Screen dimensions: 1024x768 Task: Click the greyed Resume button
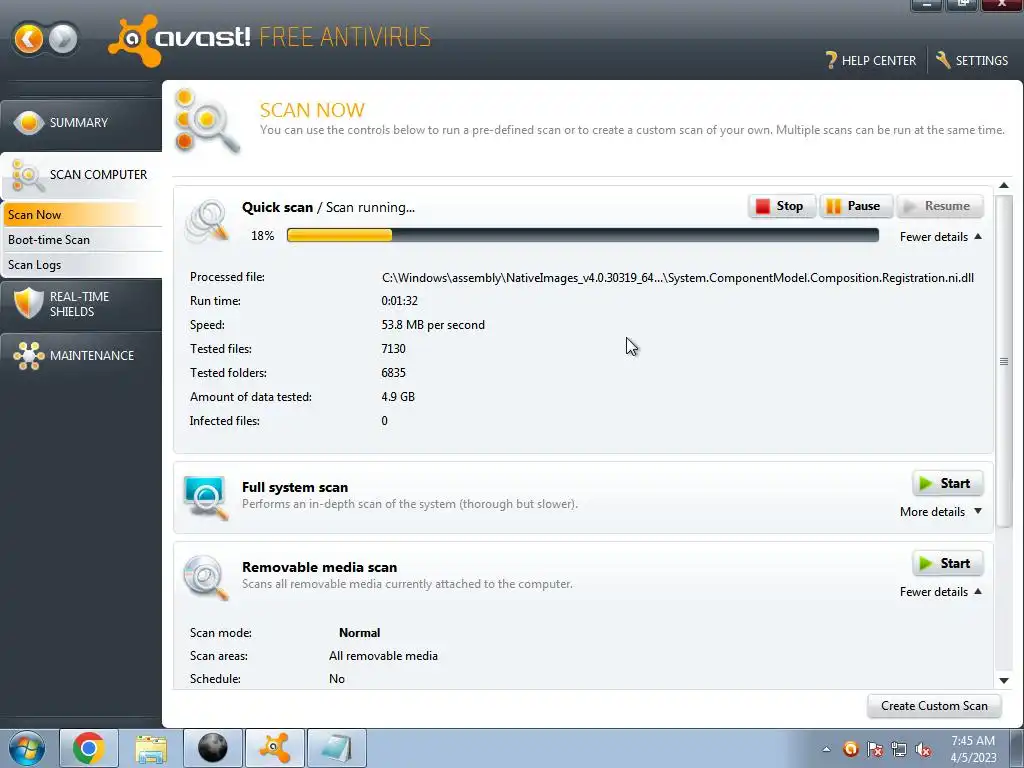(x=940, y=206)
